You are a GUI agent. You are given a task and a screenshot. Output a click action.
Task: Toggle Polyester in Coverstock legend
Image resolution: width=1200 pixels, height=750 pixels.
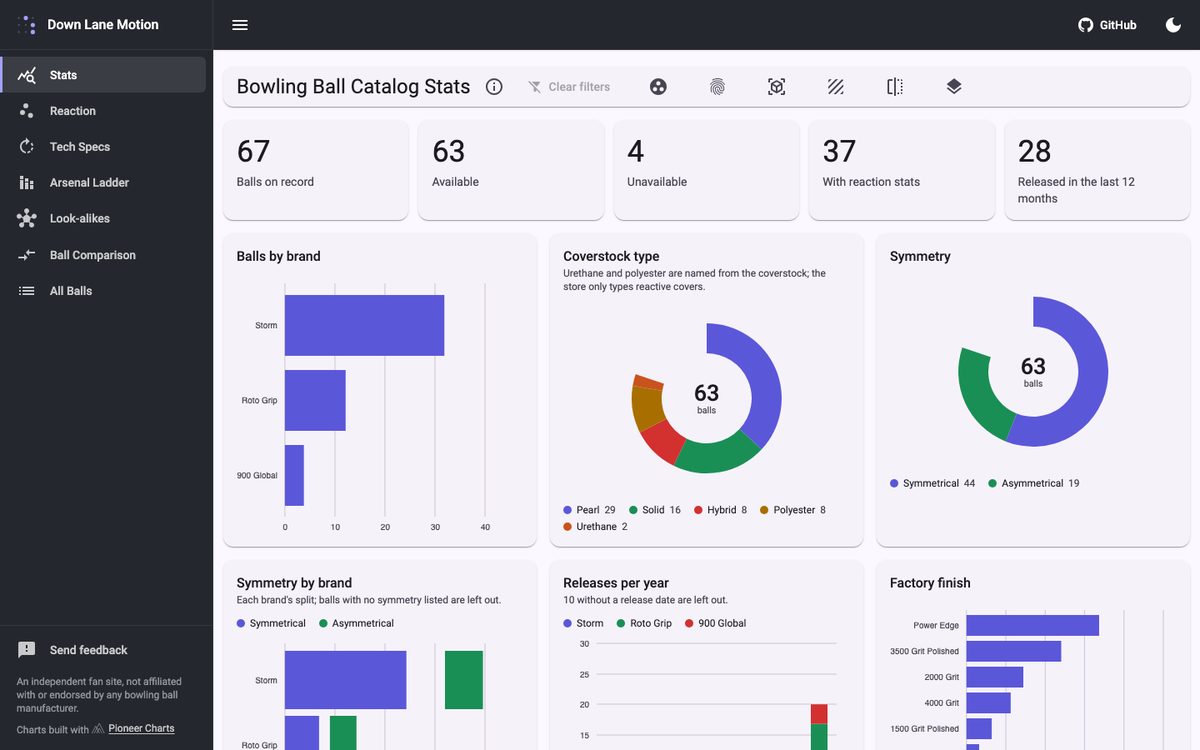coord(793,510)
